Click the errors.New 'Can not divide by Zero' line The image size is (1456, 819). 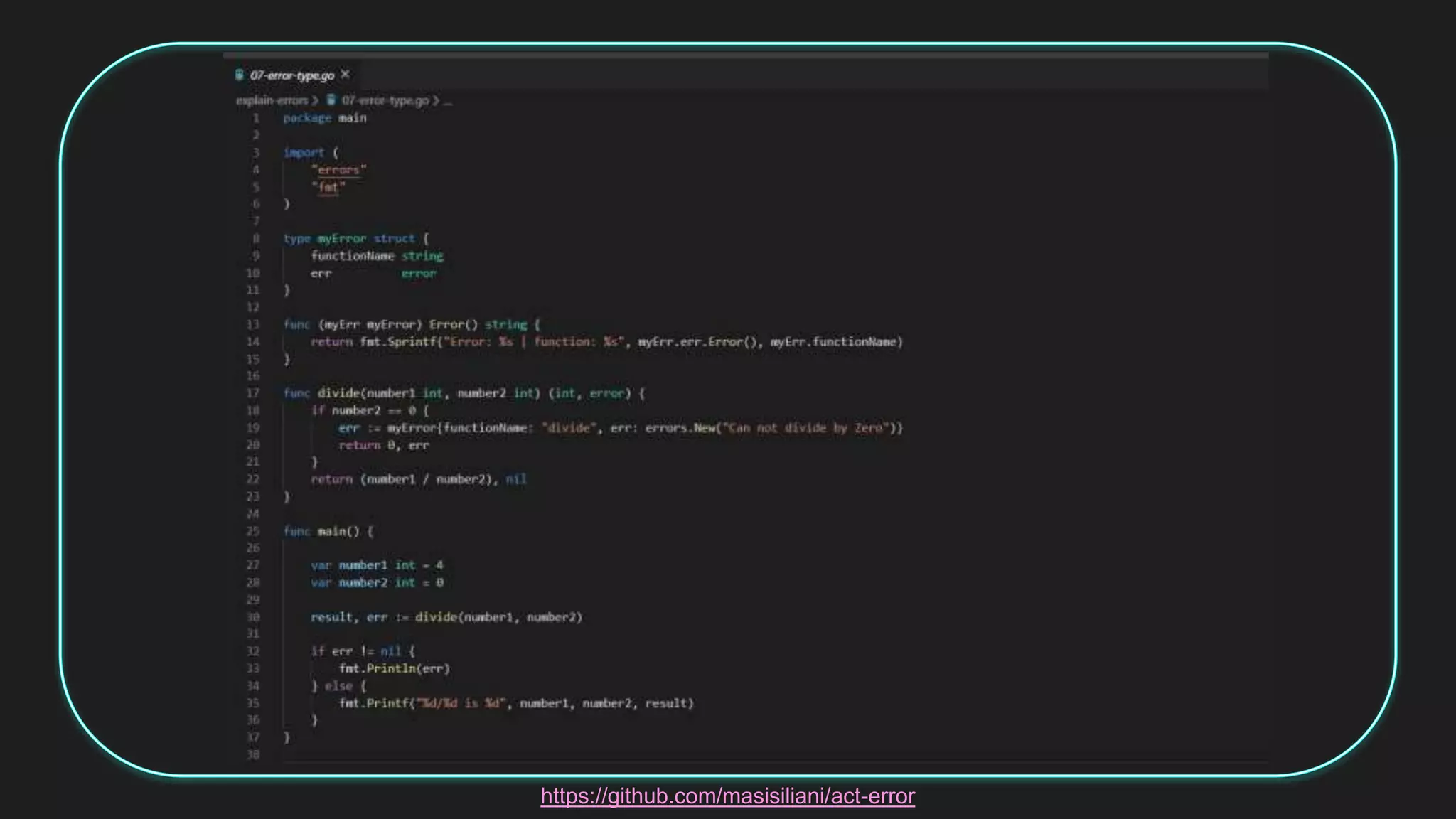pyautogui.click(x=621, y=428)
